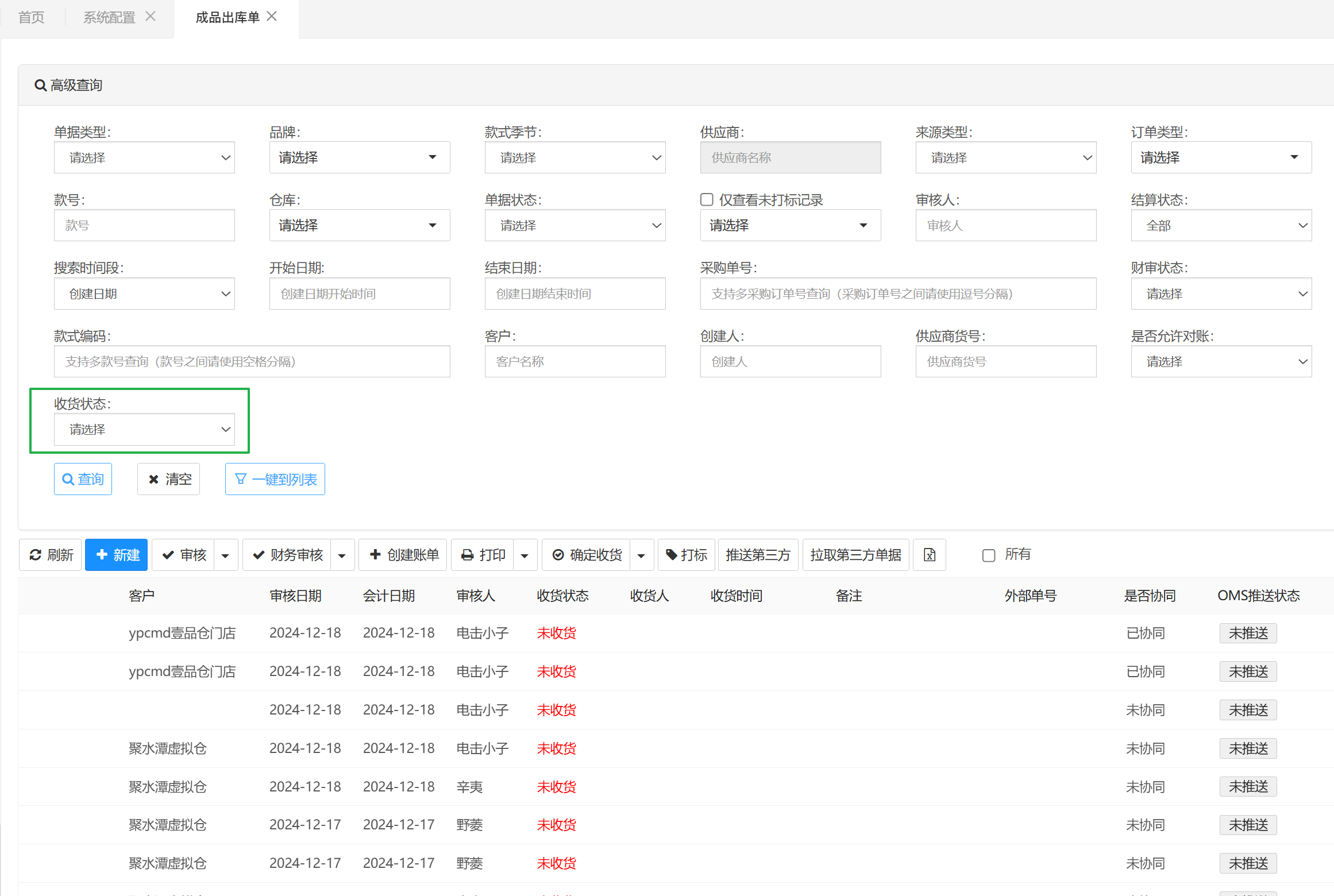Click the 查询 search button

[x=83, y=479]
